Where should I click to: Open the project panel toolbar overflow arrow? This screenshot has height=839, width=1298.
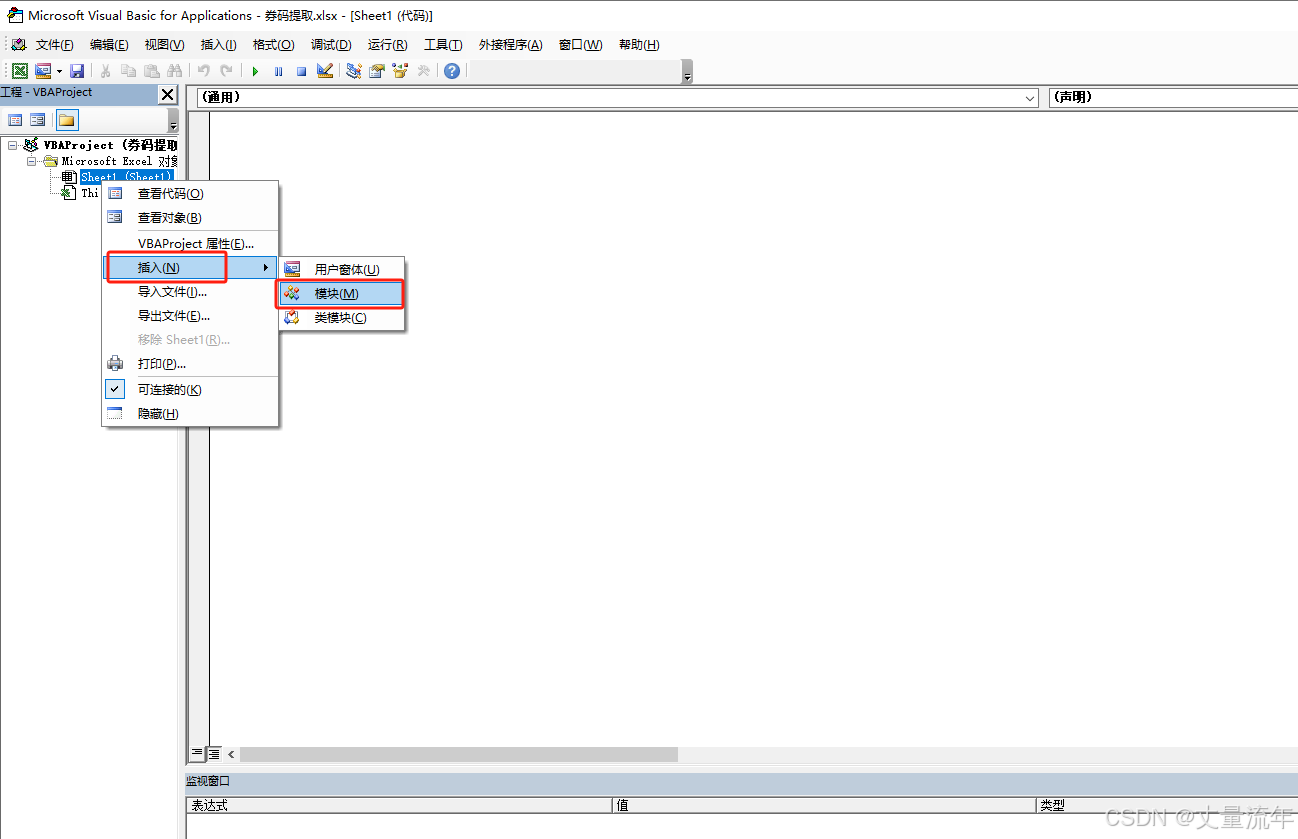click(x=173, y=121)
